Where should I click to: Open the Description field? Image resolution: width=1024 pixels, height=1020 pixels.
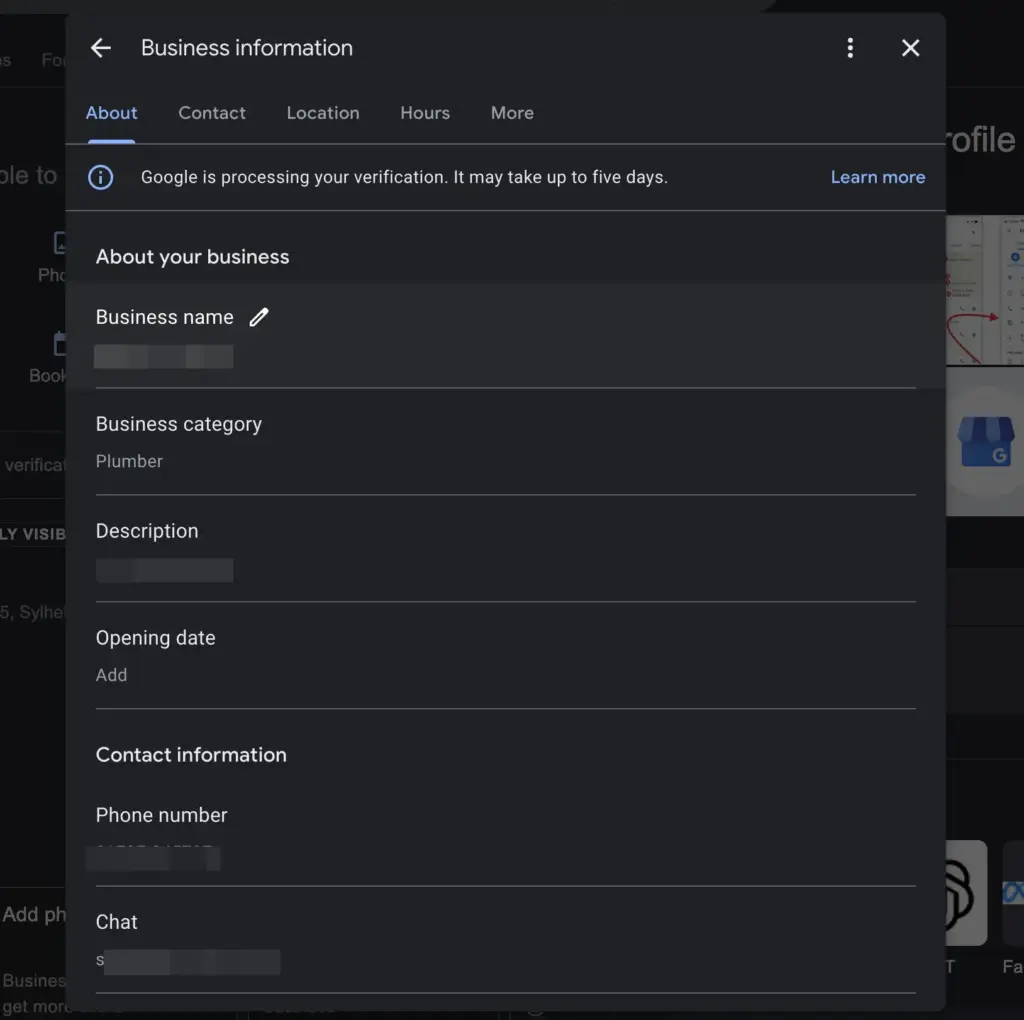(x=505, y=549)
